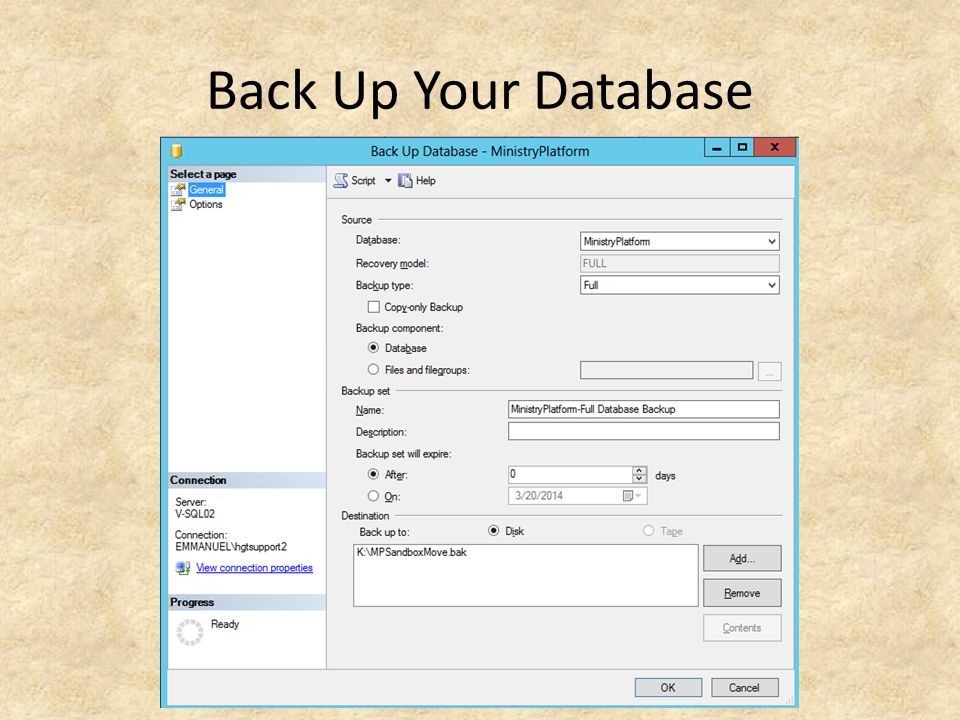Close the Back Up Database dialog

774,148
